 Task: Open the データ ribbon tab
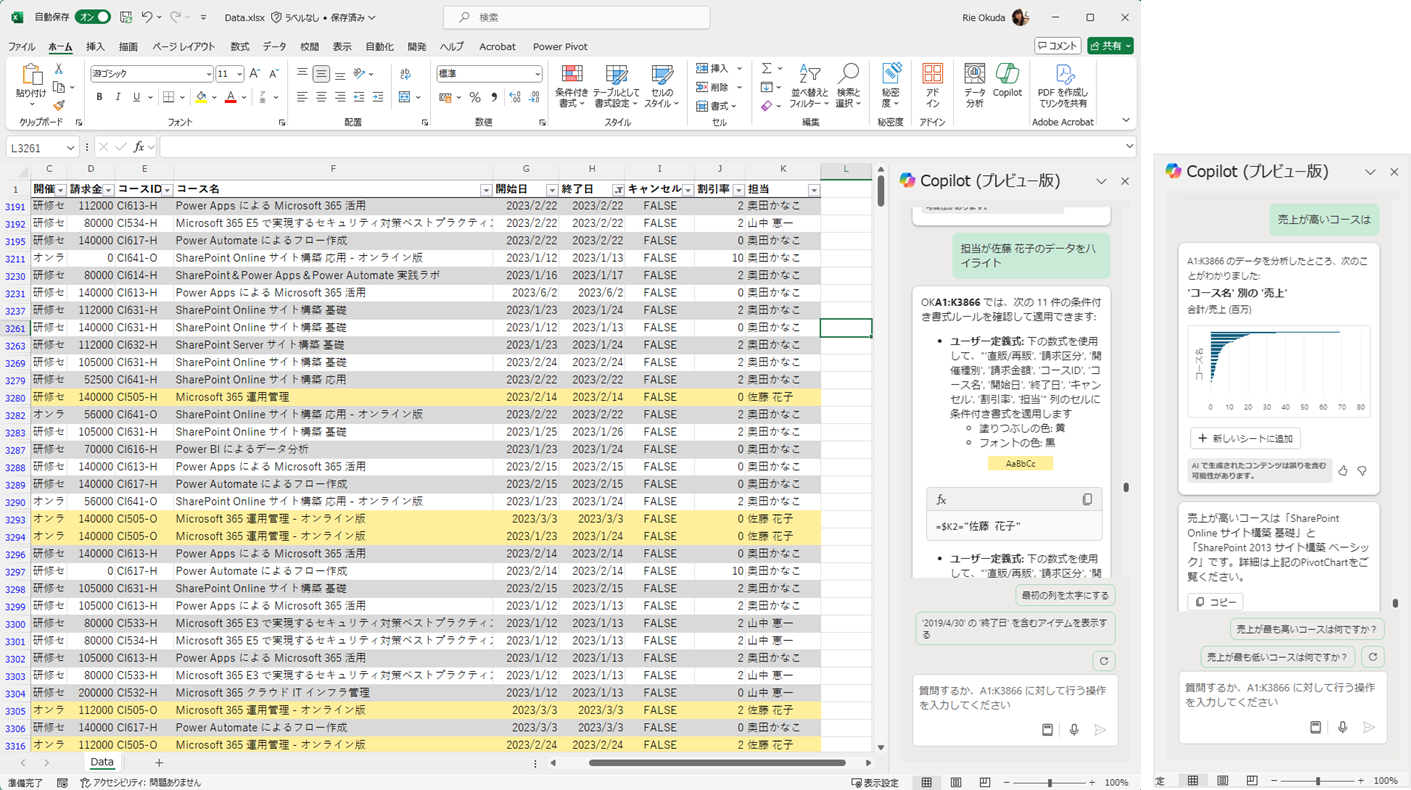point(274,47)
